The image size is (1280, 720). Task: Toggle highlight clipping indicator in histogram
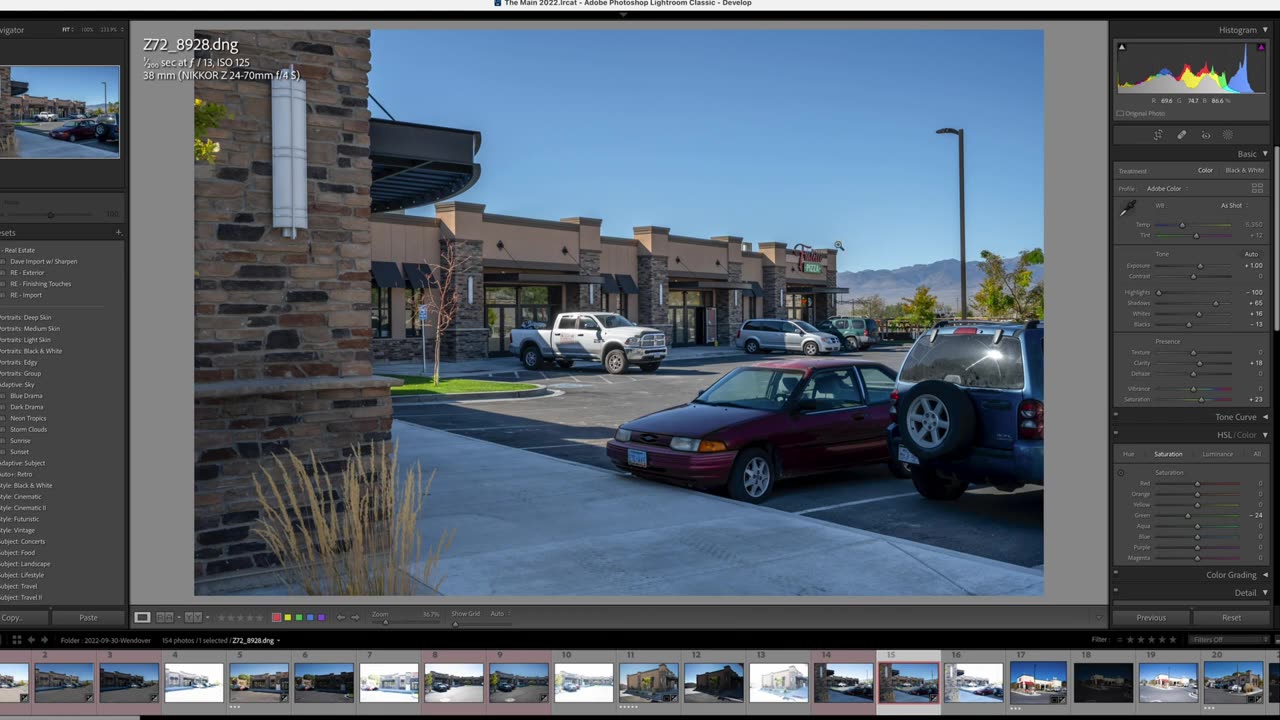[1261, 47]
